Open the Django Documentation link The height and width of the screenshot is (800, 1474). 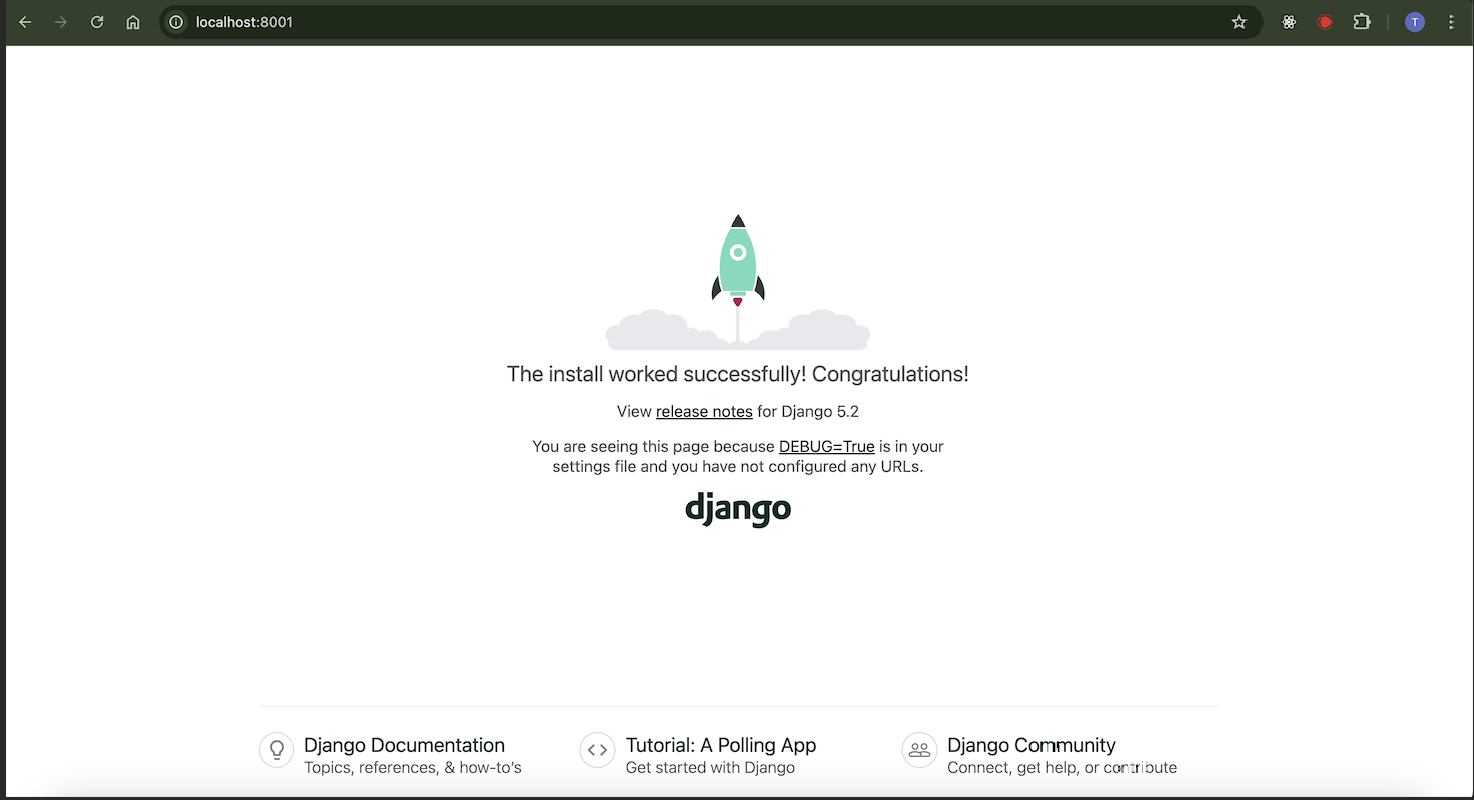click(x=404, y=745)
